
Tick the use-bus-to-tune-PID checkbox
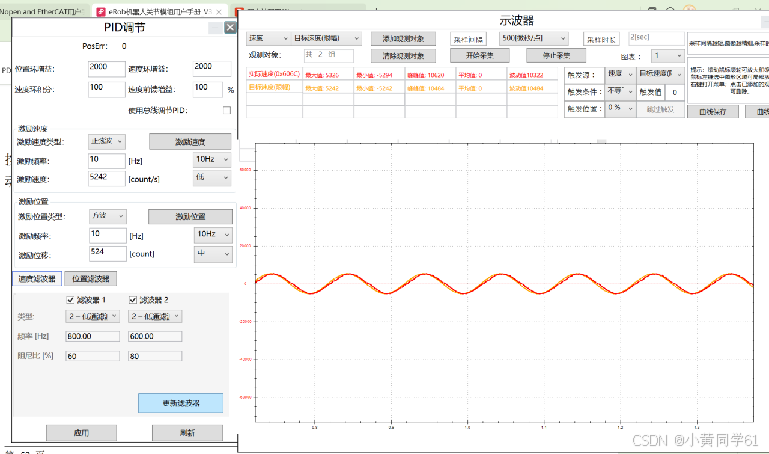[x=227, y=110]
